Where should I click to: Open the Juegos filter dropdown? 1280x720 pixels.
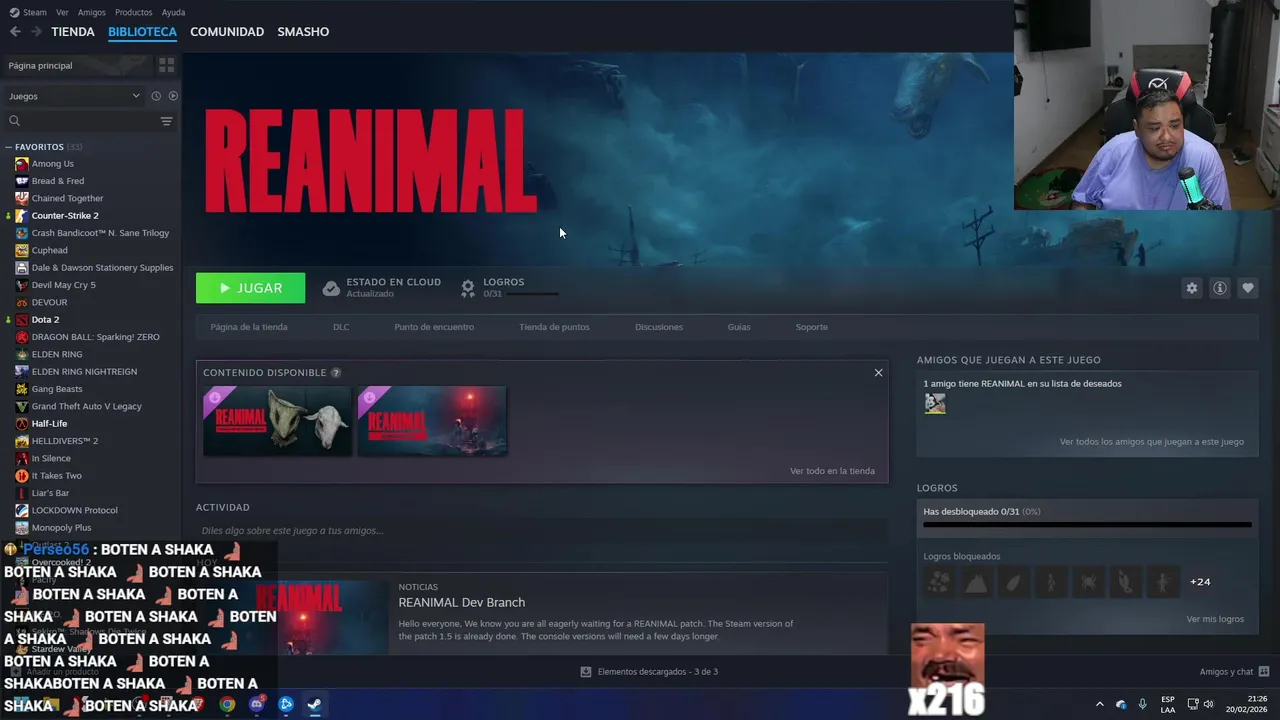tap(74, 96)
